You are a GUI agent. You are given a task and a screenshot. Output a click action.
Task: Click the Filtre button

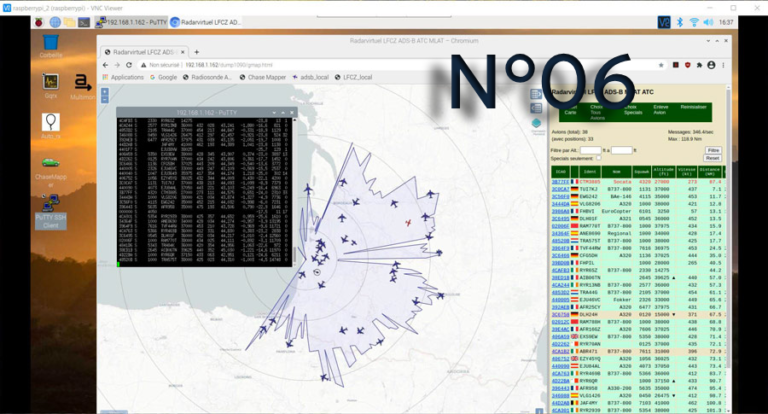713,150
